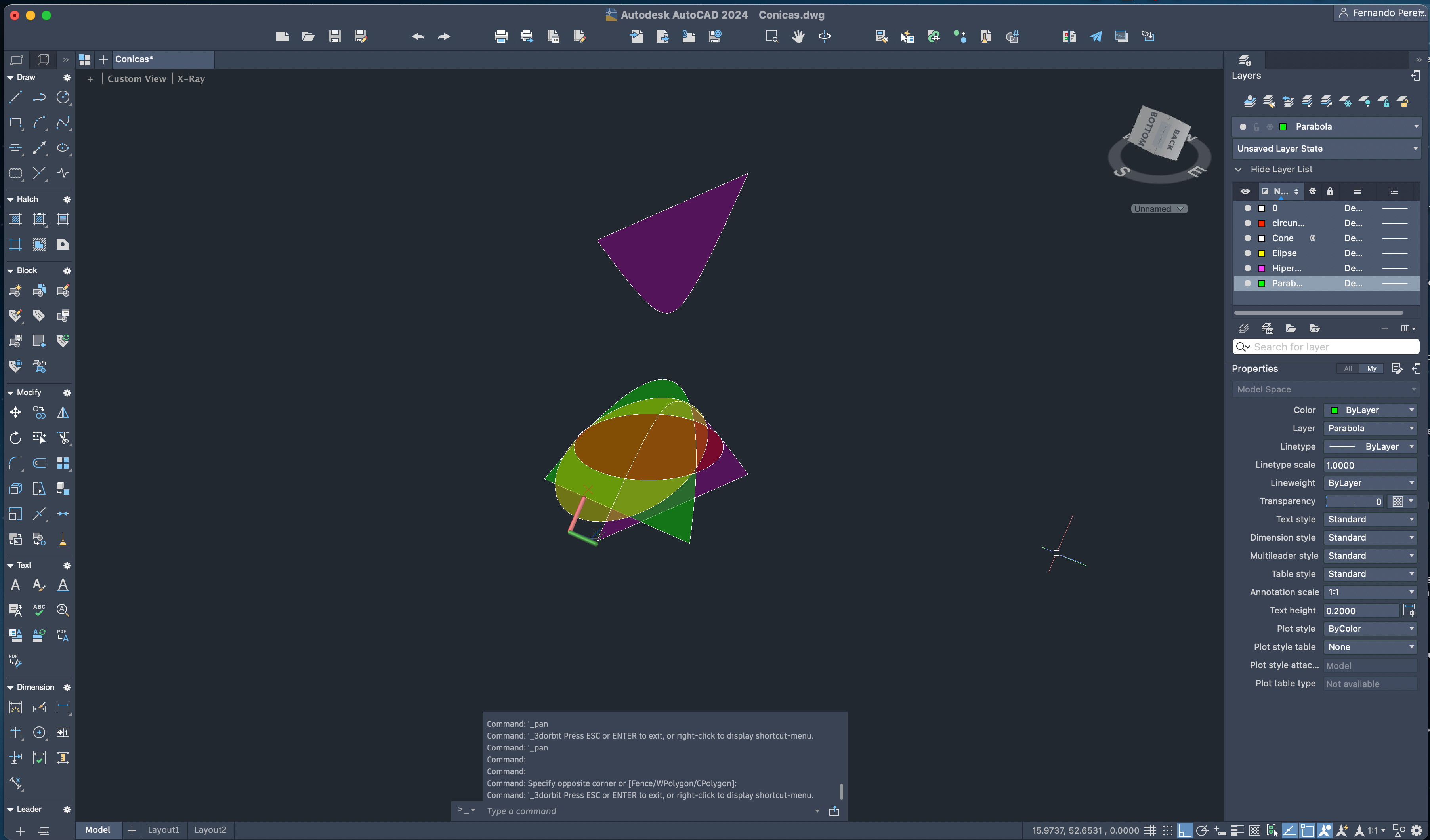Screen dimensions: 1430x840
Task: Click the Elipse layer yellow color swatch
Action: point(1262,253)
